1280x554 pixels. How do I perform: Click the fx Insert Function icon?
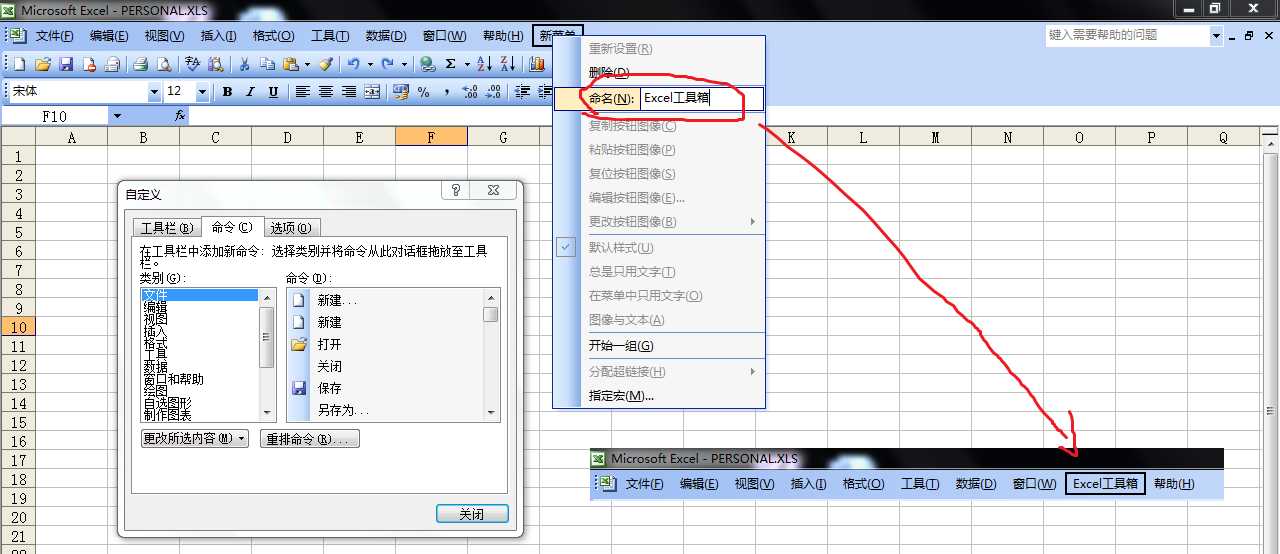coord(180,116)
